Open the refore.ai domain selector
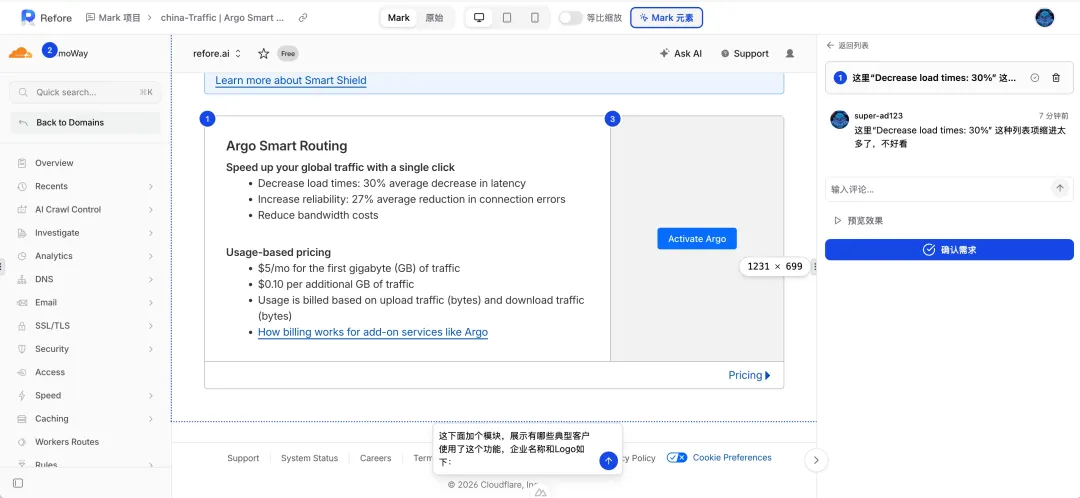The height and width of the screenshot is (498, 1080). coord(217,53)
